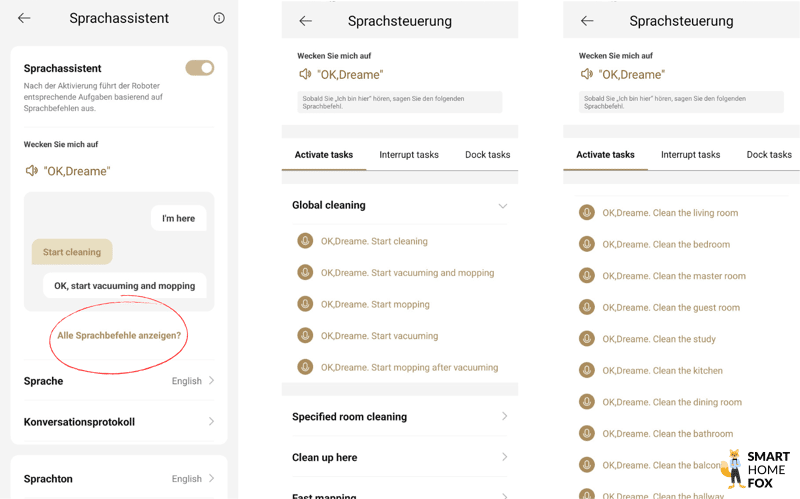Tap the info icon beside Sprachassistent title
The image size is (800, 499).
coord(219,18)
